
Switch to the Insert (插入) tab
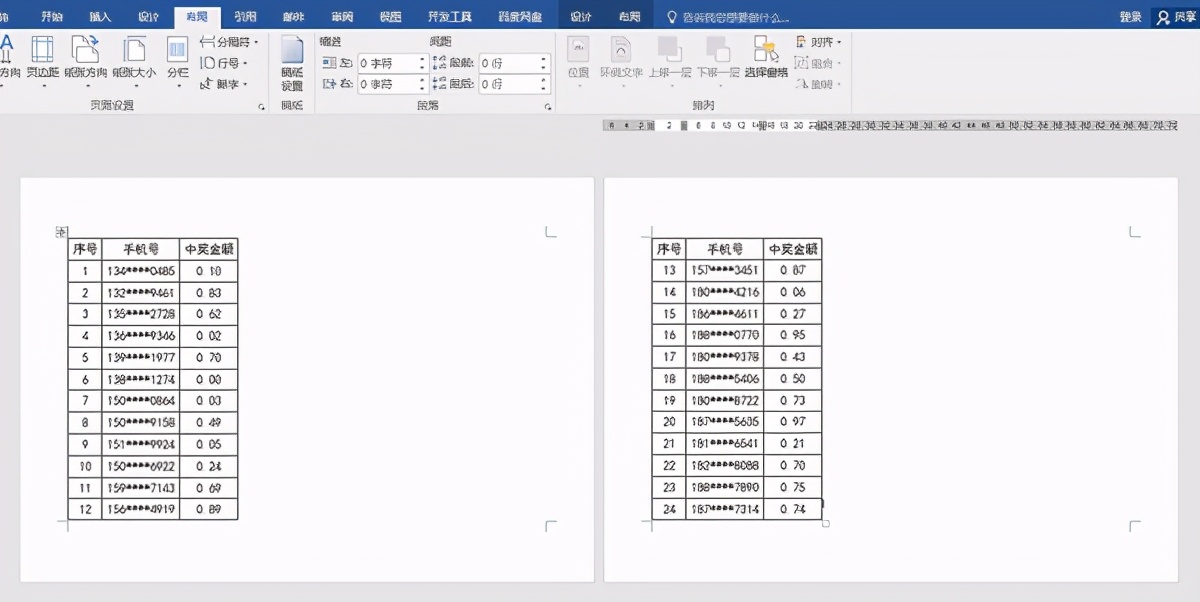(x=100, y=17)
